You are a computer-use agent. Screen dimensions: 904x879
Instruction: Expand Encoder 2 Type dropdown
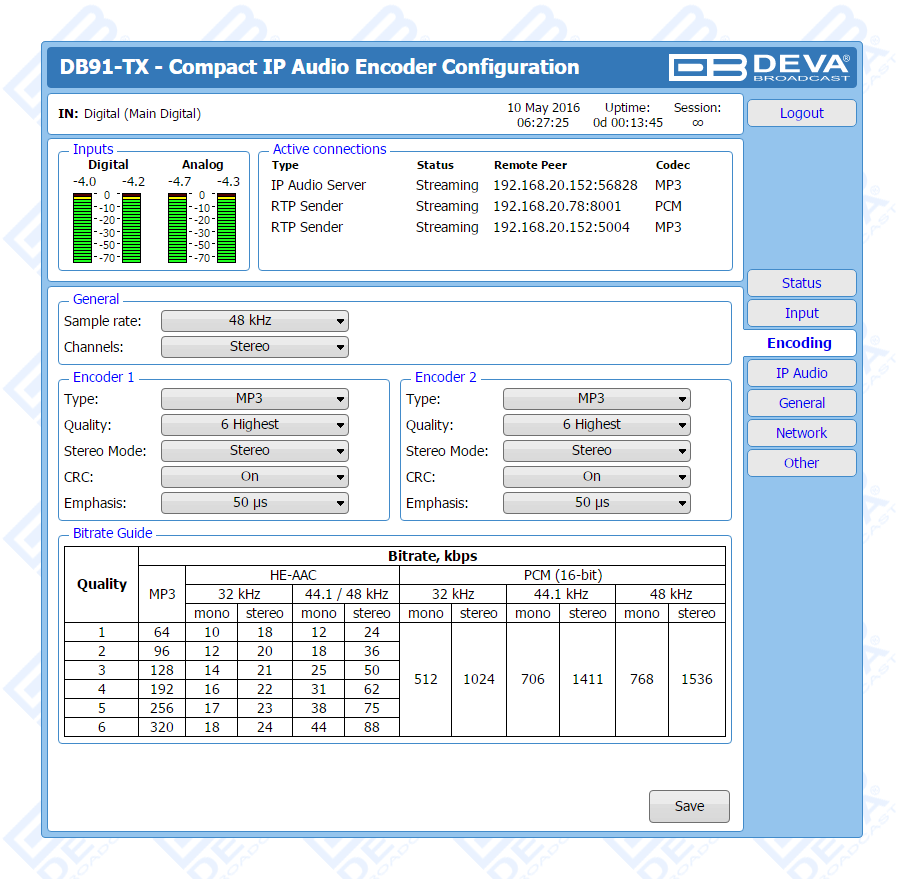coord(596,399)
